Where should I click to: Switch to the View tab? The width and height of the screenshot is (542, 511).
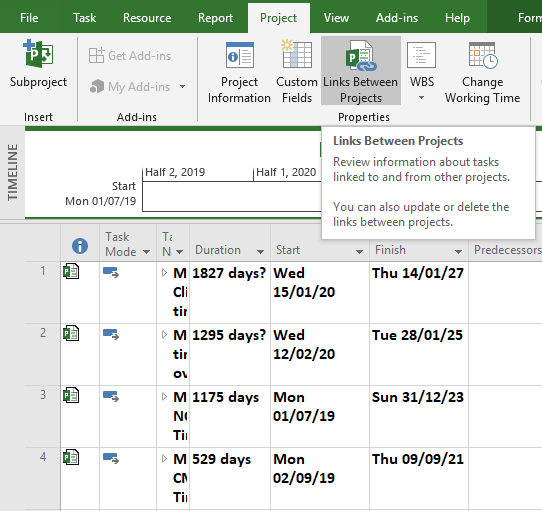tap(336, 18)
